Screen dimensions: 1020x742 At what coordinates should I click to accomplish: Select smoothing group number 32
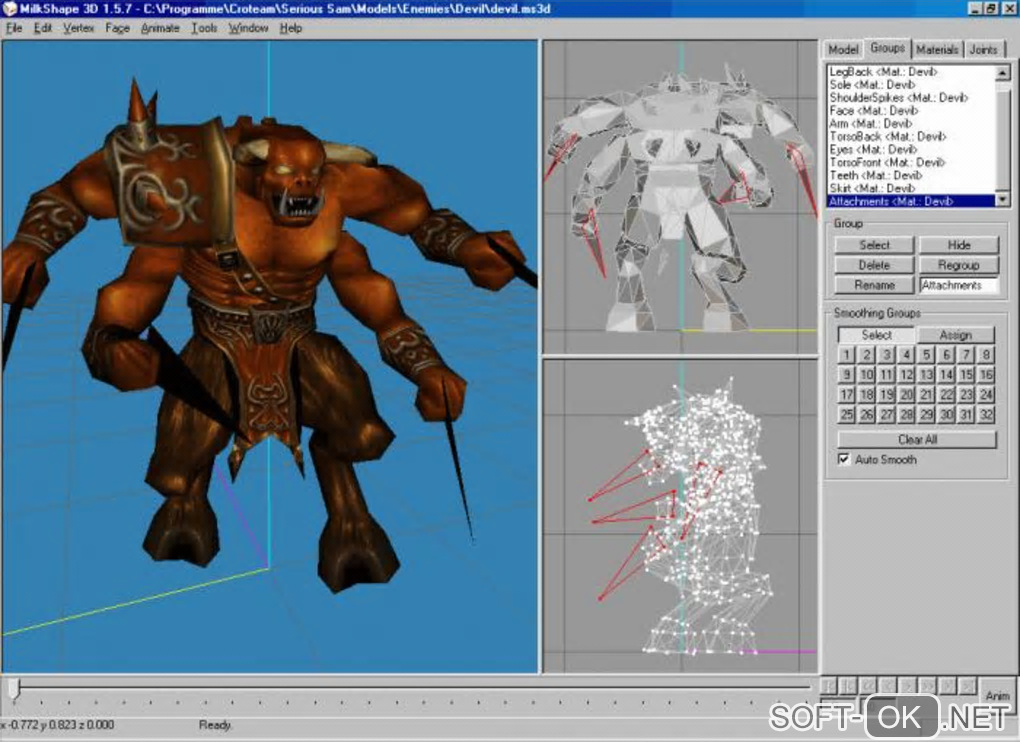tap(987, 414)
